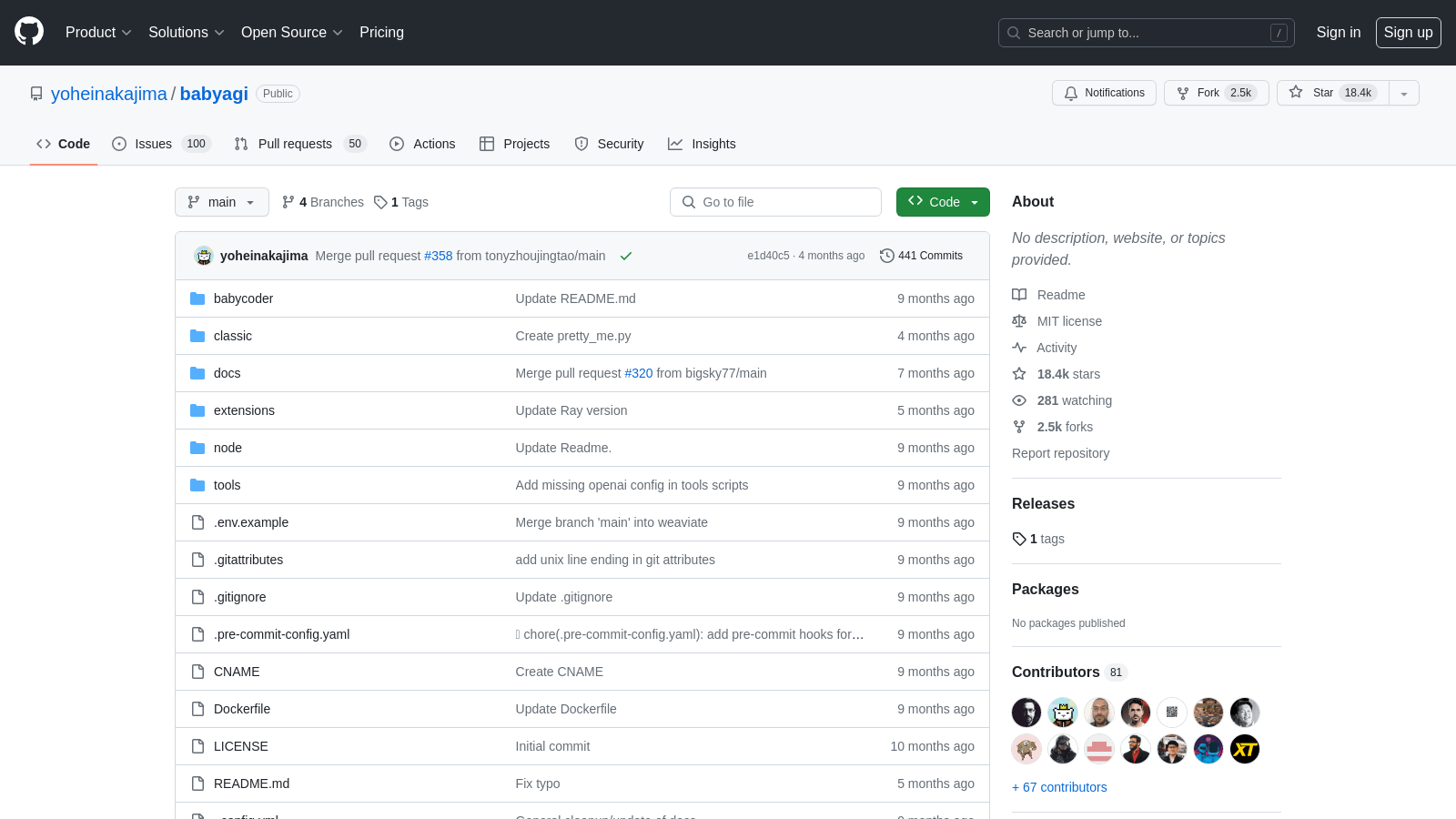The width and height of the screenshot is (1456, 819).
Task: Click the branch icon next to 4 Branches
Action: point(288,202)
